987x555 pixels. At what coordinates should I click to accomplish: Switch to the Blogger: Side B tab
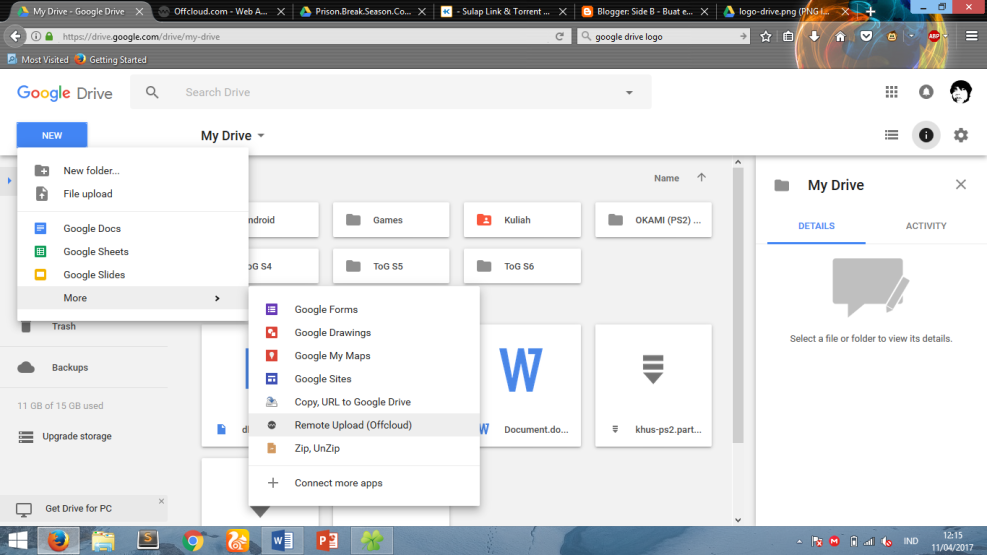(x=644, y=11)
